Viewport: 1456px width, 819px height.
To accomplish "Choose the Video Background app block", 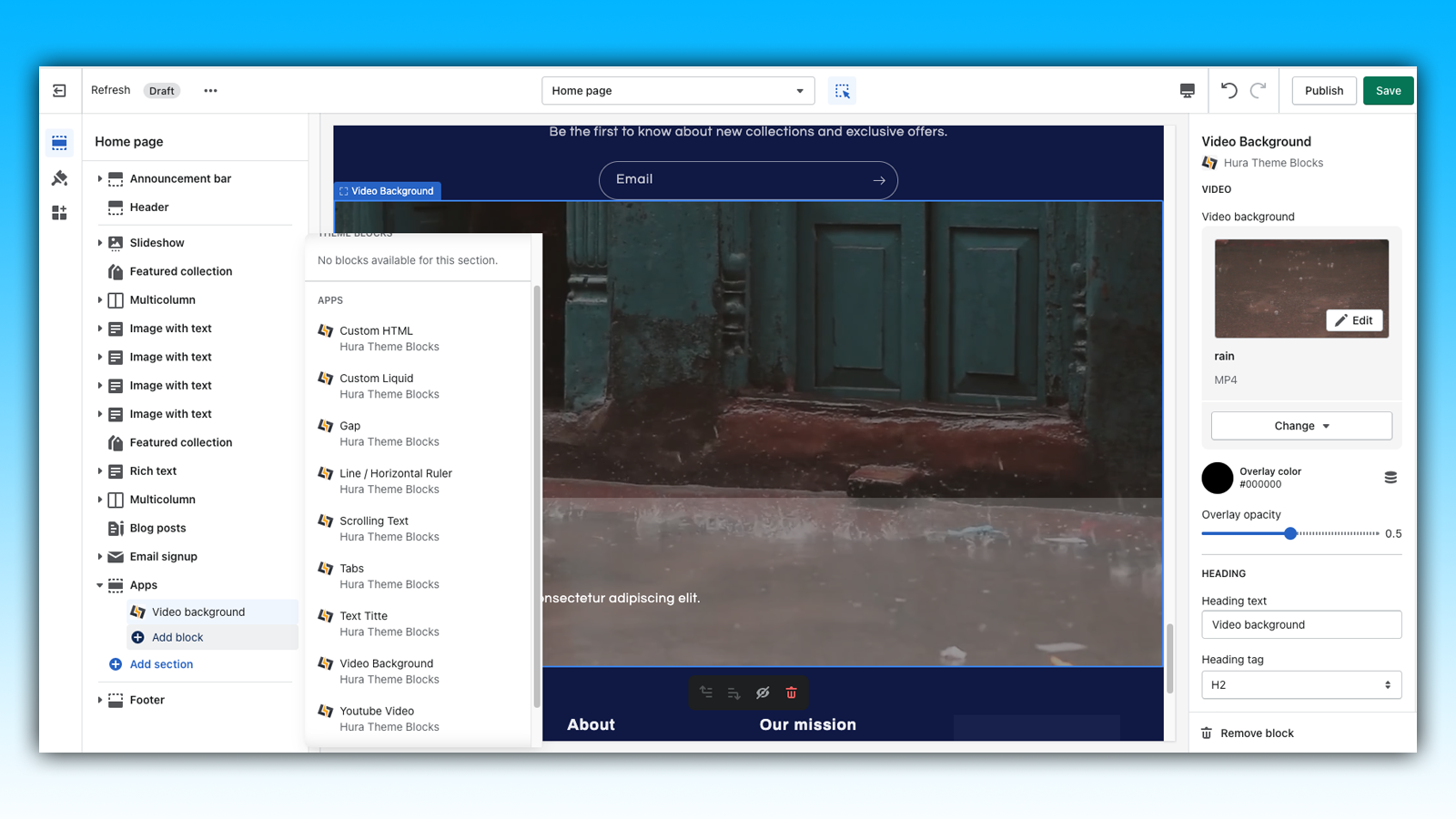I will [x=418, y=672].
